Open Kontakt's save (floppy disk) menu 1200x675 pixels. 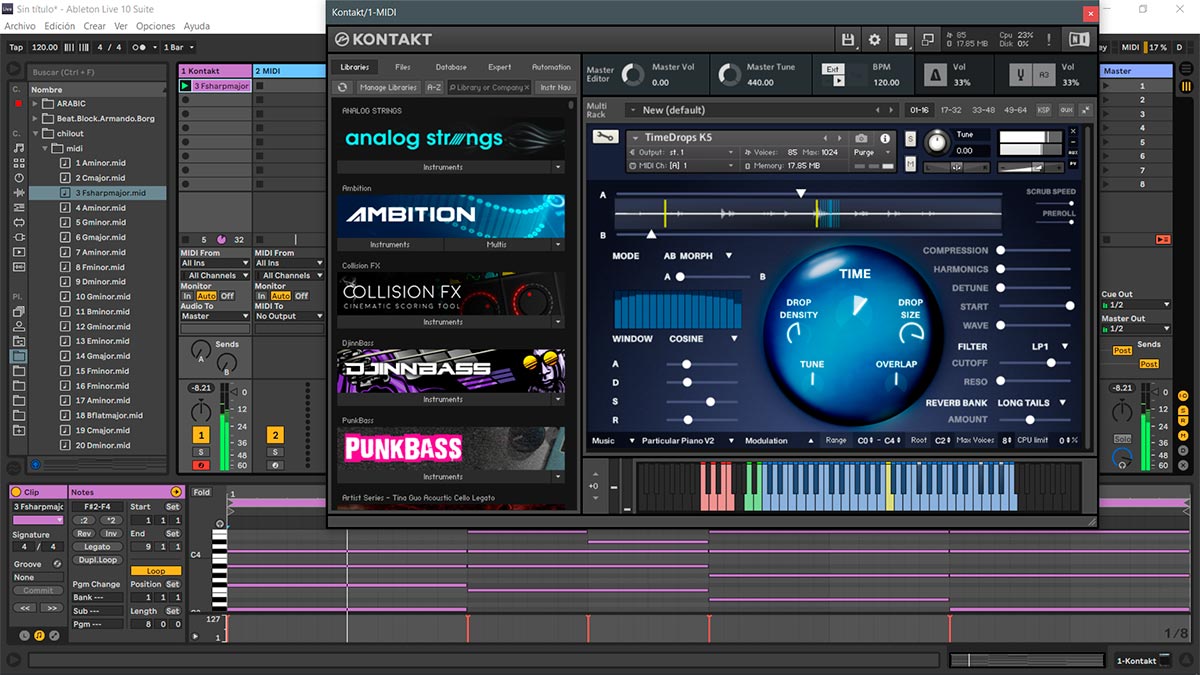pos(849,39)
